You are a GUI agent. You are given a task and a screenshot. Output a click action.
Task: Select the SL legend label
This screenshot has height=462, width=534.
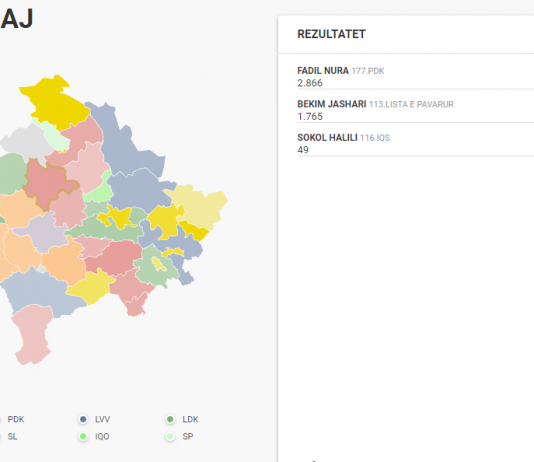click(12, 436)
